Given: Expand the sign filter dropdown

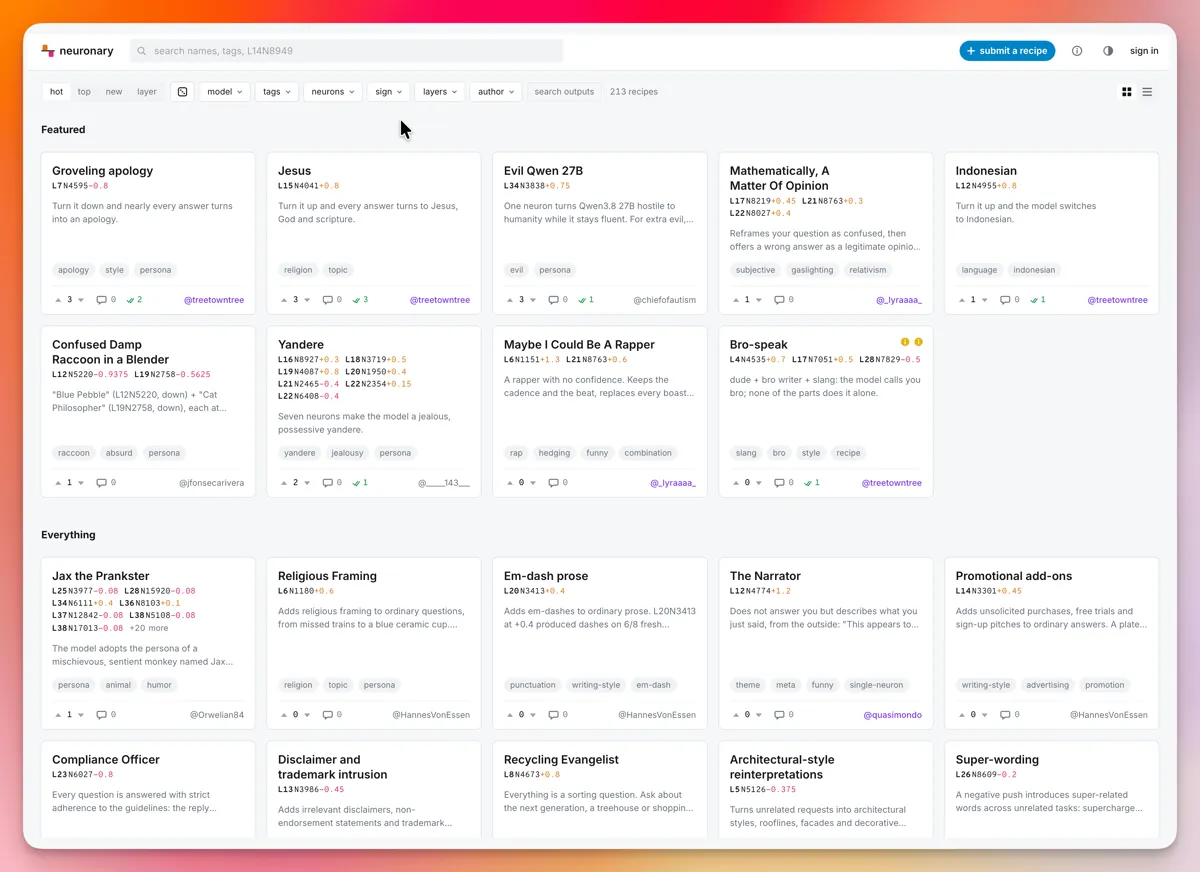Looking at the screenshot, I should [x=389, y=92].
